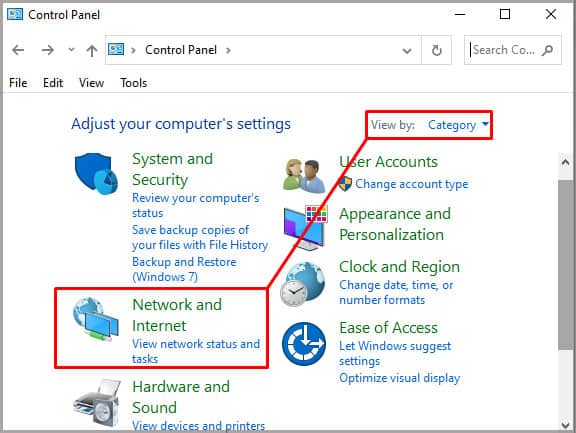Click the search magnifier icon
The image size is (576, 433).
[547, 50]
